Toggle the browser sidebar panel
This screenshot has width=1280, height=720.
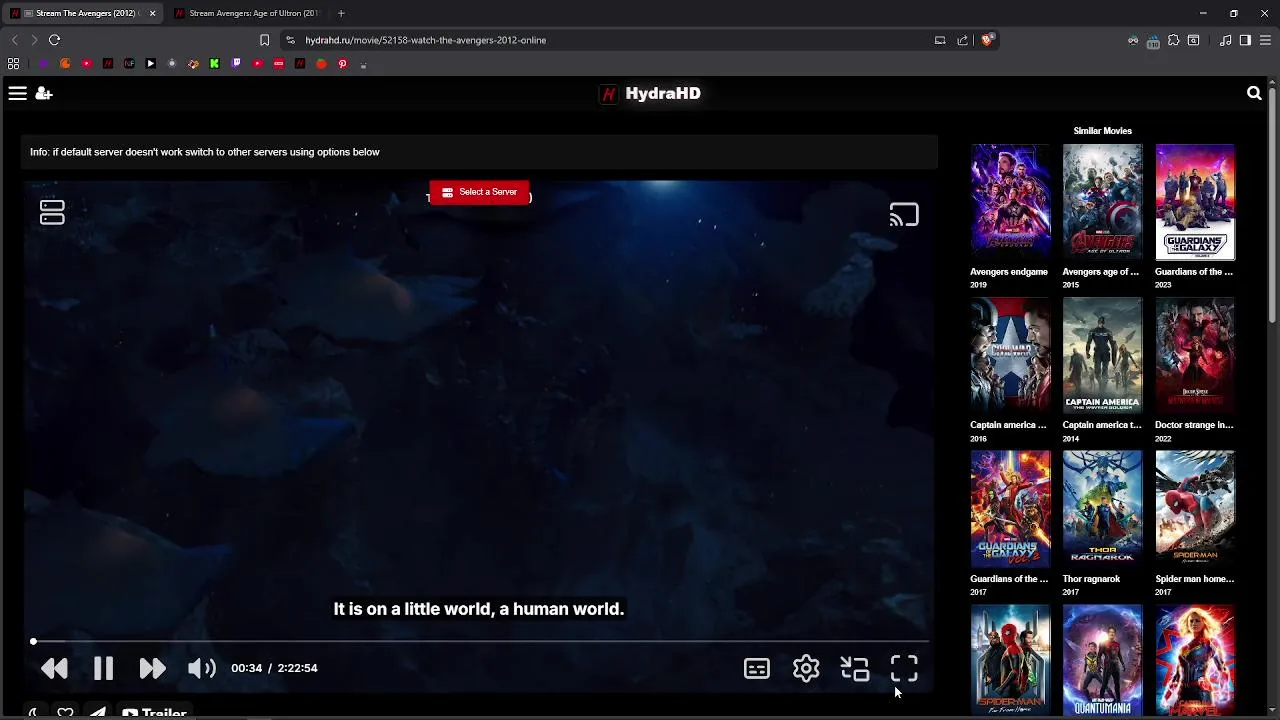(x=1245, y=40)
